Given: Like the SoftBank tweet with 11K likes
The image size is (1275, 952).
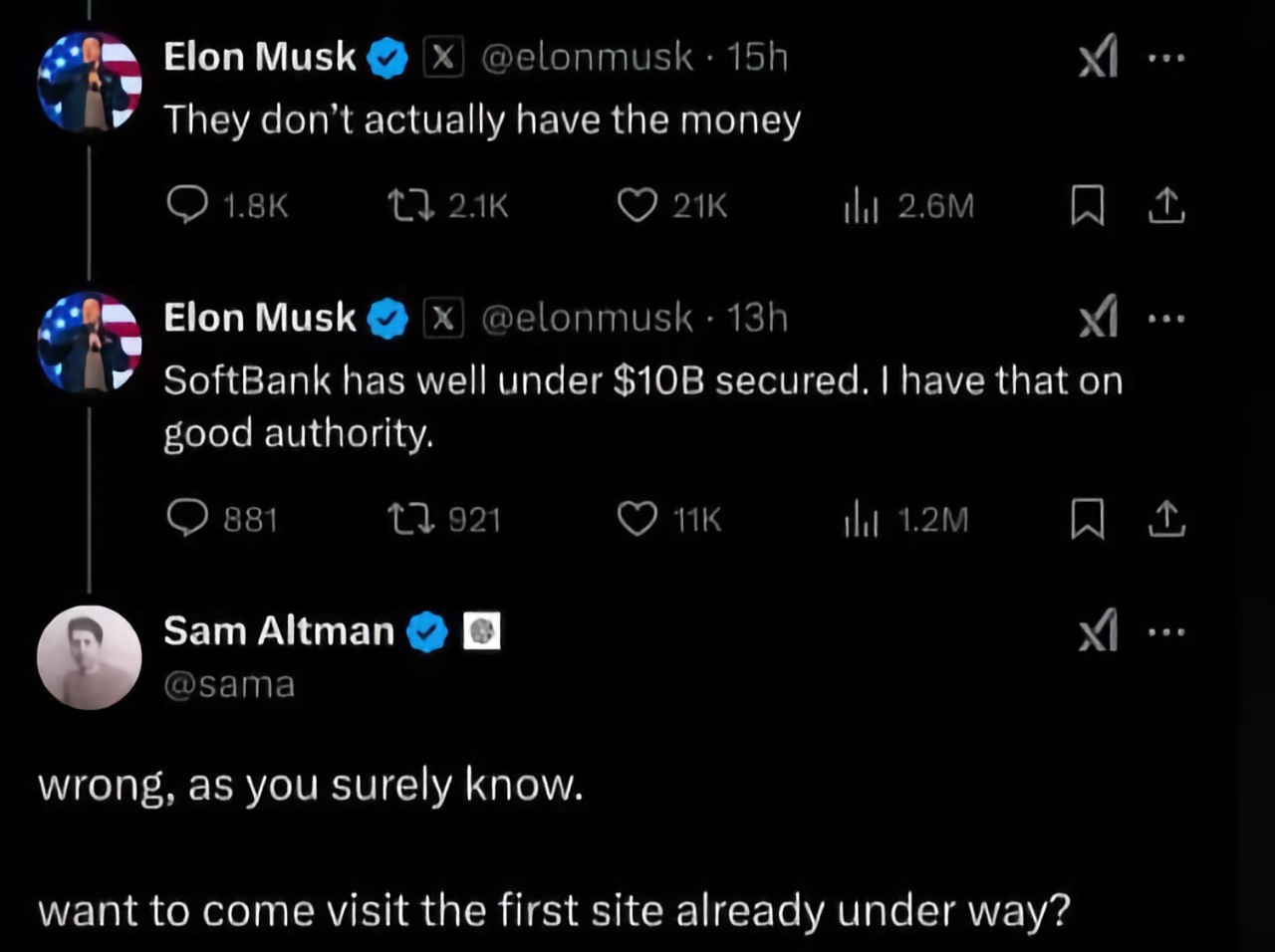Looking at the screenshot, I should click(x=637, y=519).
